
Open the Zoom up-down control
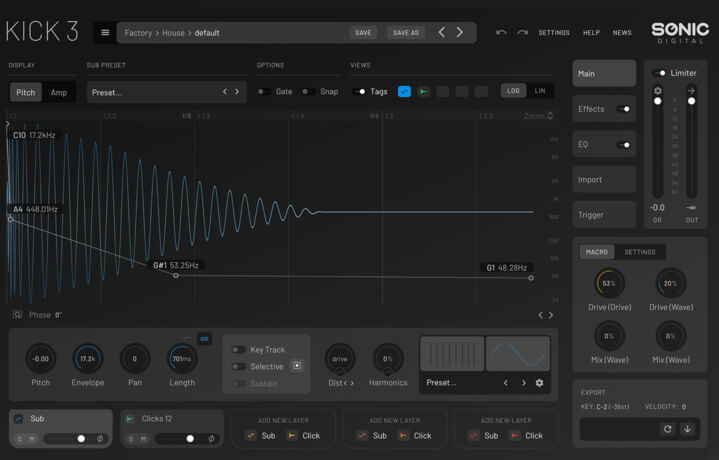(x=550, y=116)
